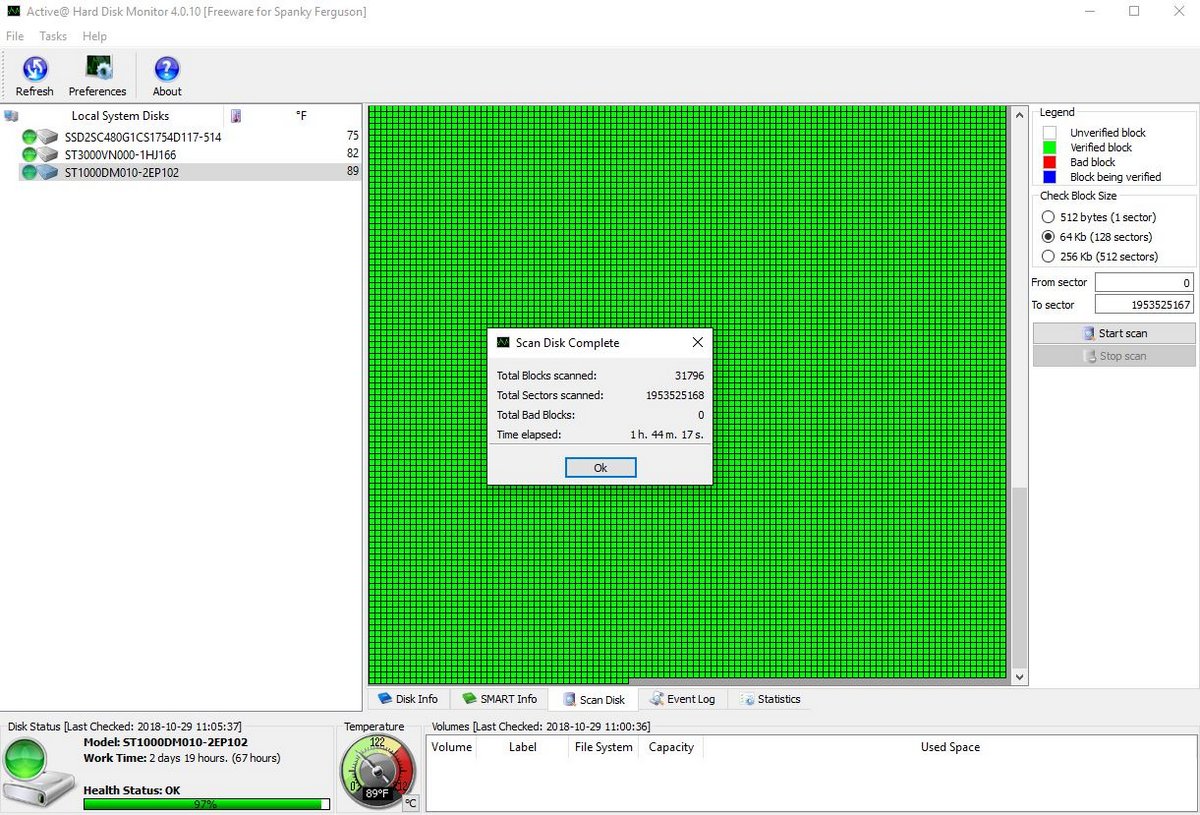Click the temperature gauge showing 89°F

click(378, 770)
